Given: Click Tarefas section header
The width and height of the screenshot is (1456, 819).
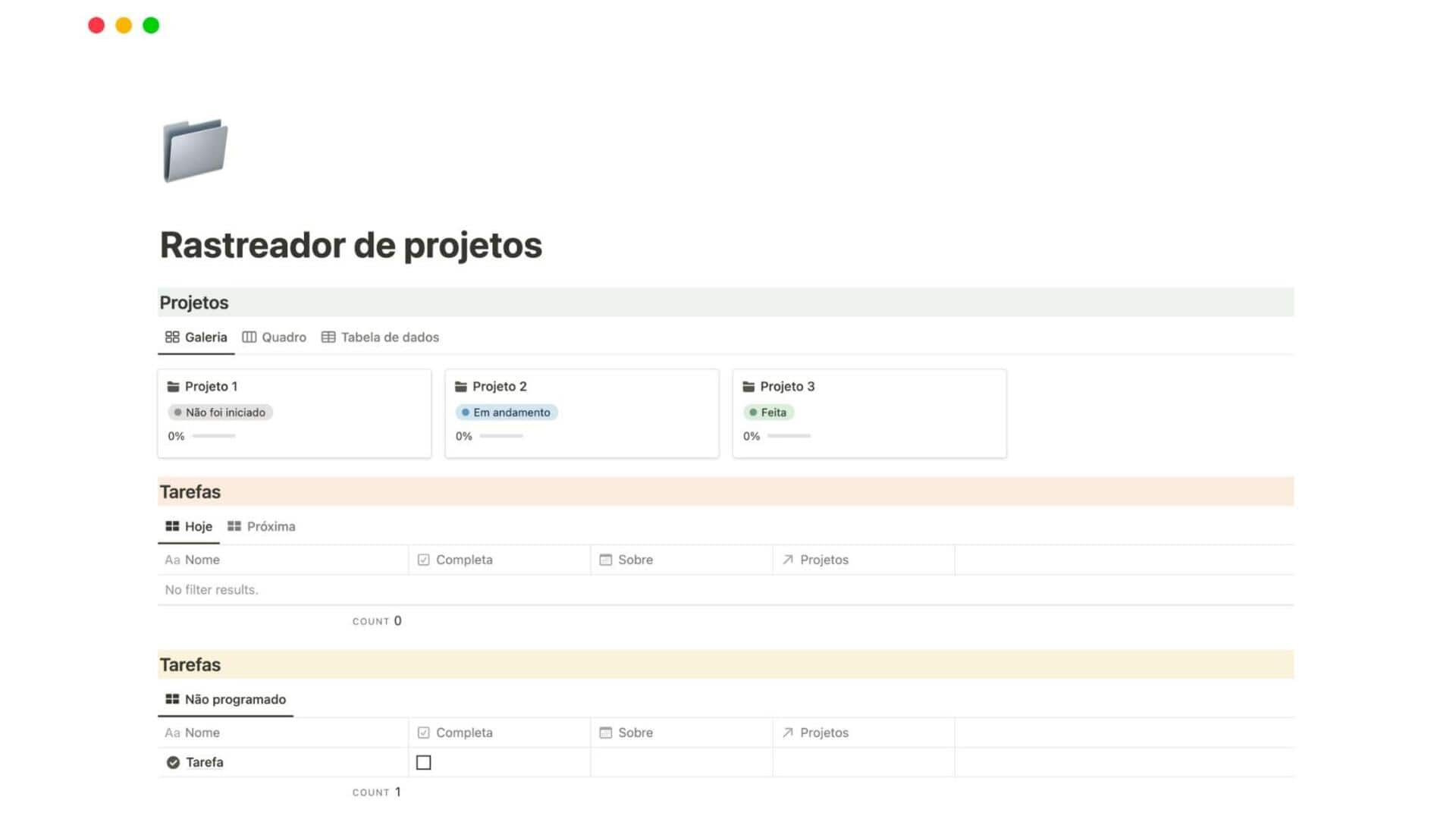Looking at the screenshot, I should tap(190, 491).
